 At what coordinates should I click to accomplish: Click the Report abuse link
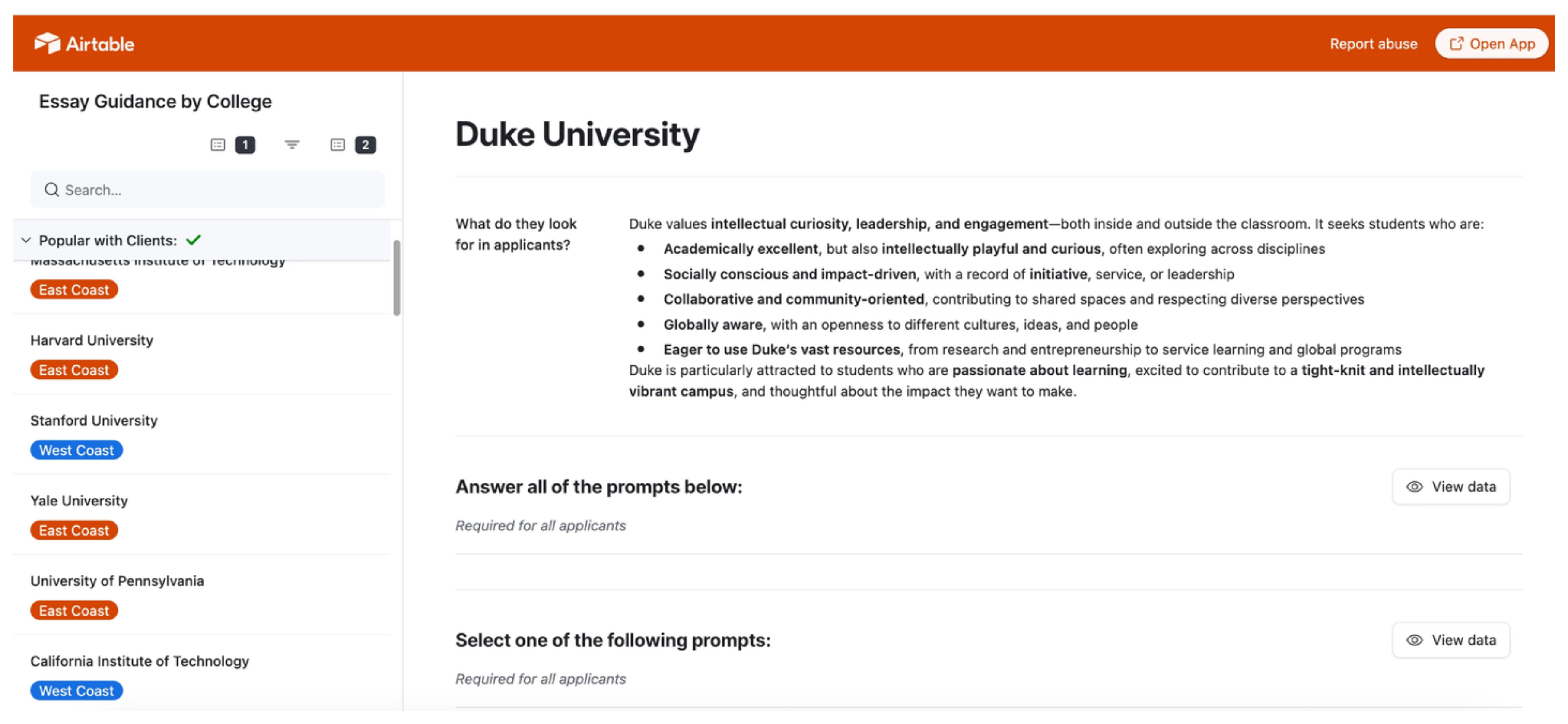tap(1373, 43)
